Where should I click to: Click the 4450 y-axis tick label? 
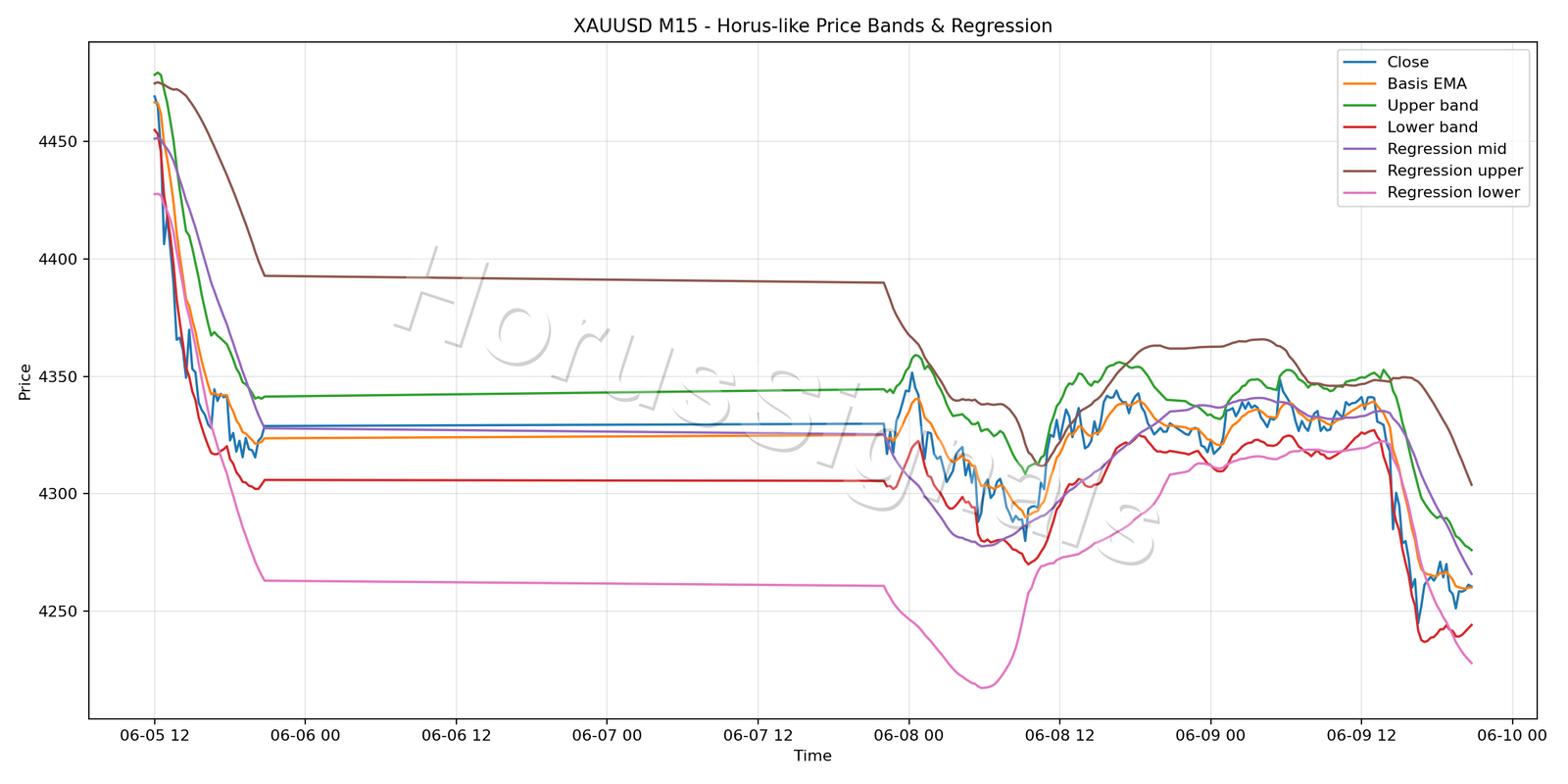[59, 142]
